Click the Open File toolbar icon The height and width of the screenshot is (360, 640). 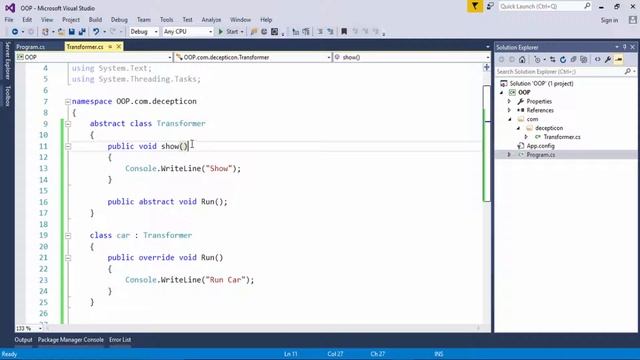tap(61, 31)
